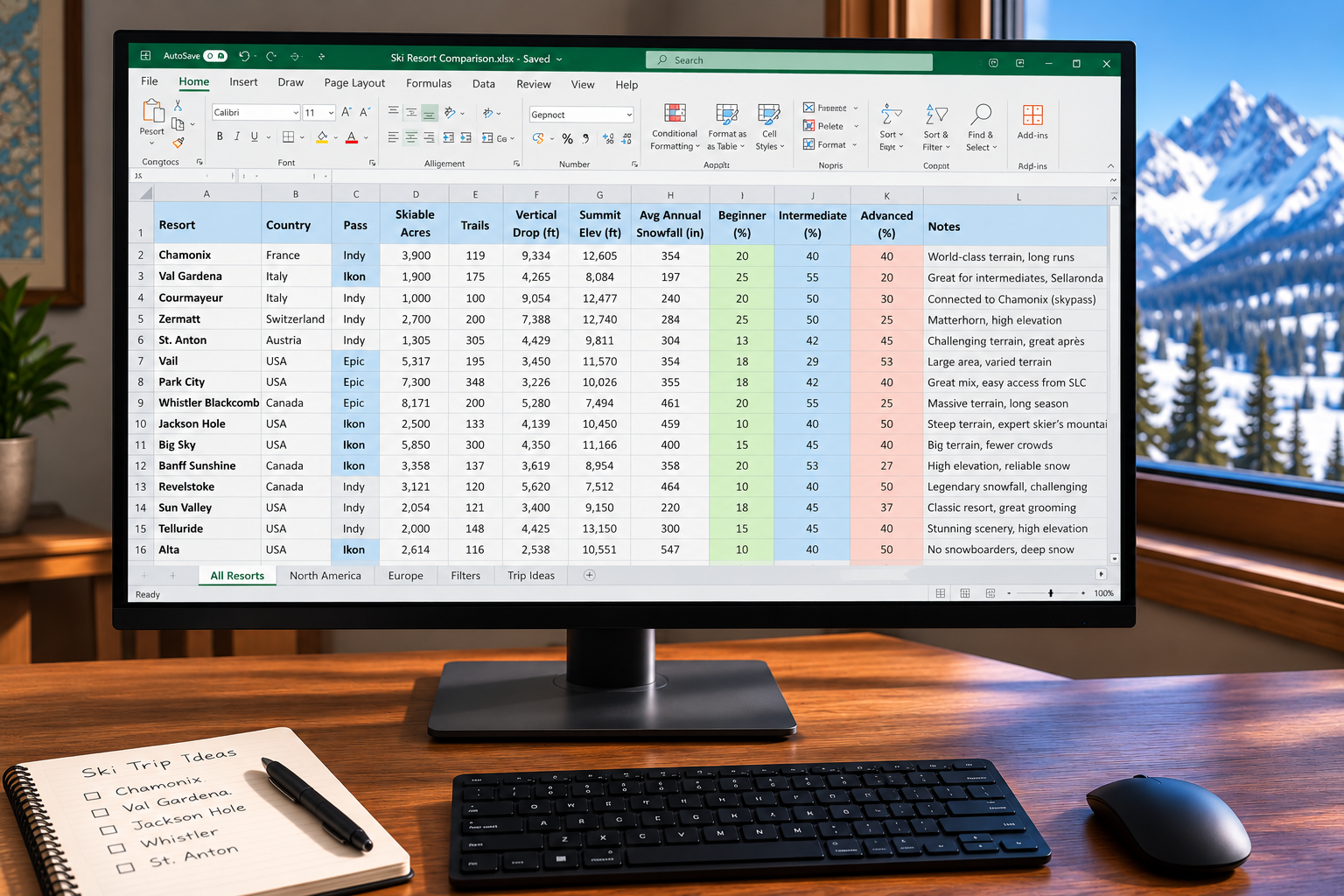Switch to the Formulas ribbon tab

click(429, 83)
